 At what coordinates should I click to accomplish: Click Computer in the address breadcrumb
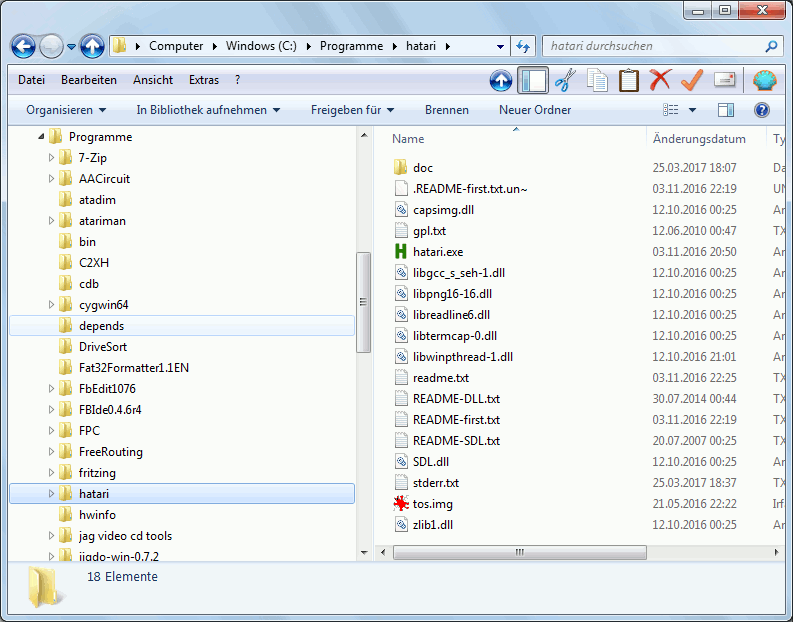[176, 46]
